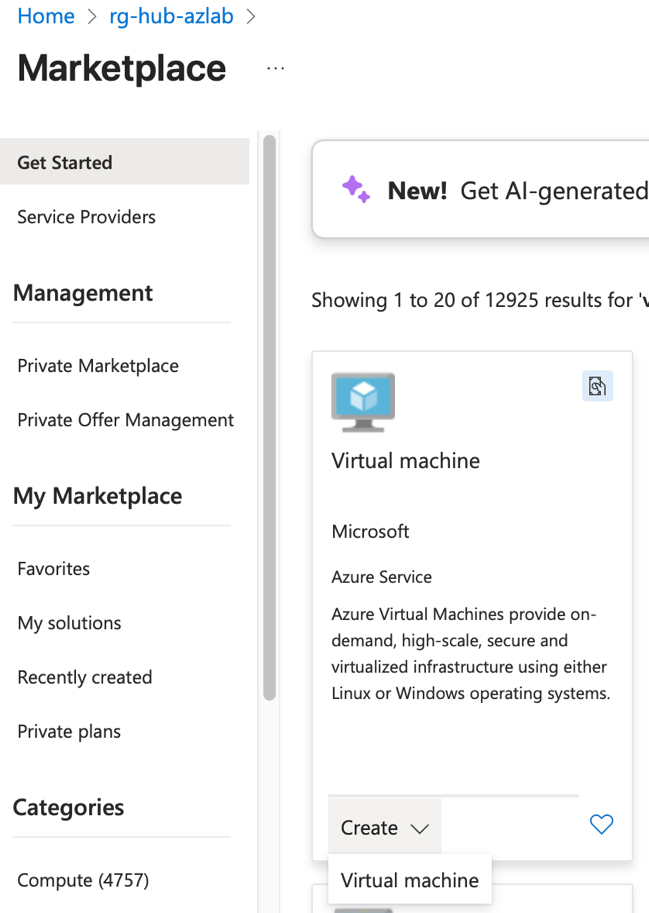This screenshot has height=913, width=649.
Task: Open My solutions list
Action: tap(69, 622)
